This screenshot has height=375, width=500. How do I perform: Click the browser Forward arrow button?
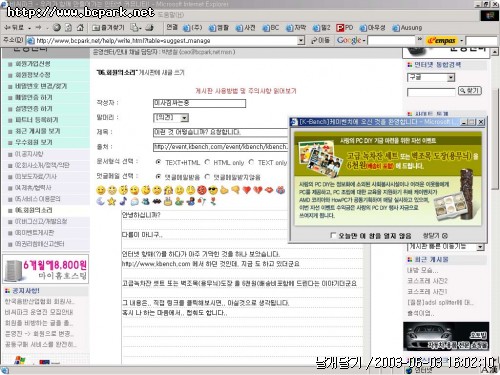(39, 28)
